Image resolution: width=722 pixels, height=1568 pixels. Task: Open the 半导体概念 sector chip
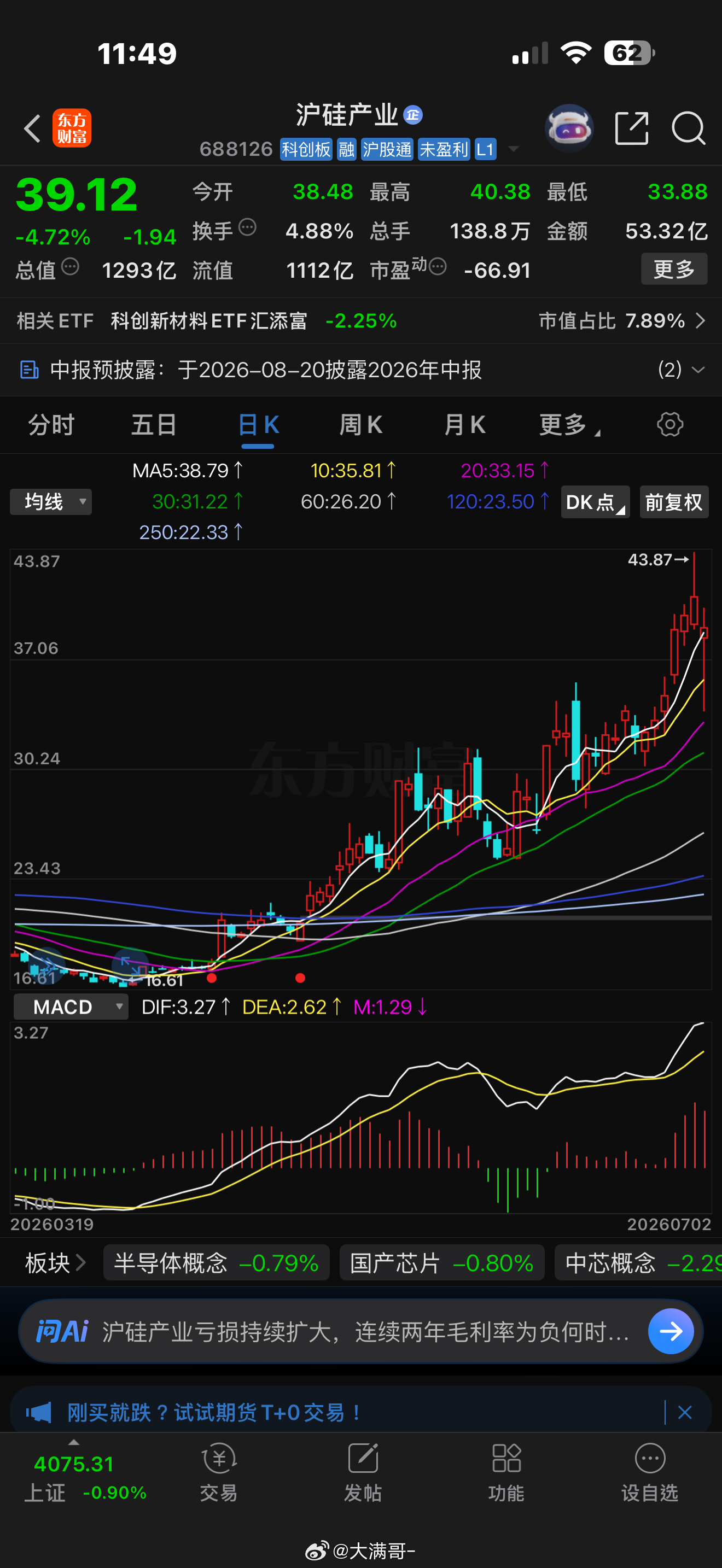[x=217, y=1263]
